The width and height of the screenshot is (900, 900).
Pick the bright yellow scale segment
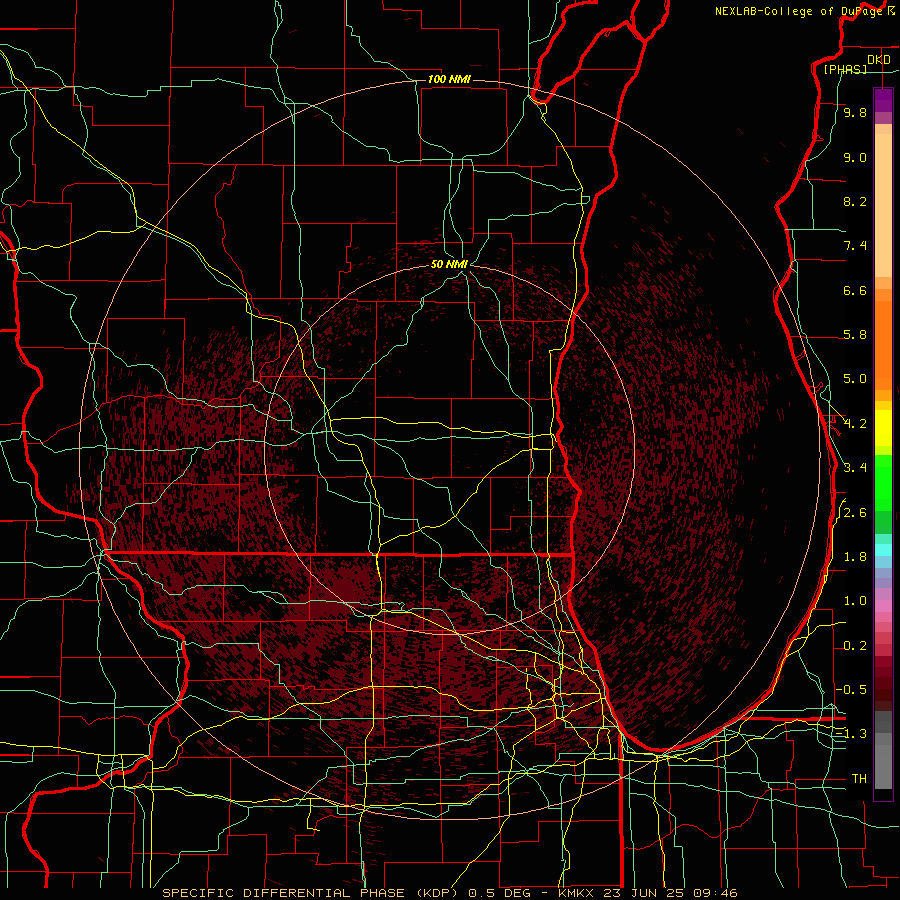[x=883, y=428]
